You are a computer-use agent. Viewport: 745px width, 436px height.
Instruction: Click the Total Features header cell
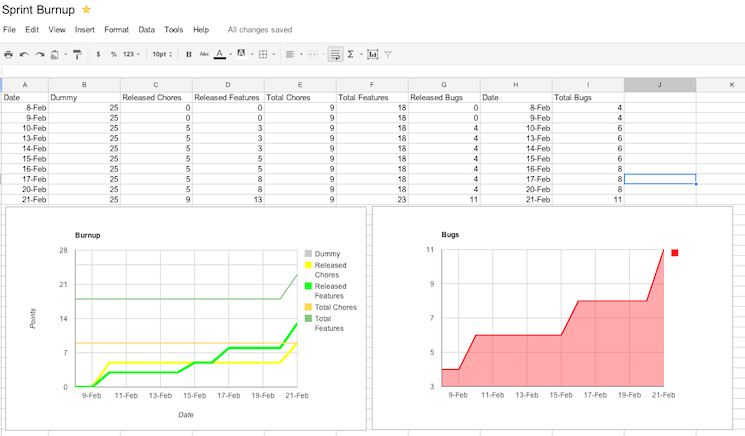pyautogui.click(x=372, y=97)
